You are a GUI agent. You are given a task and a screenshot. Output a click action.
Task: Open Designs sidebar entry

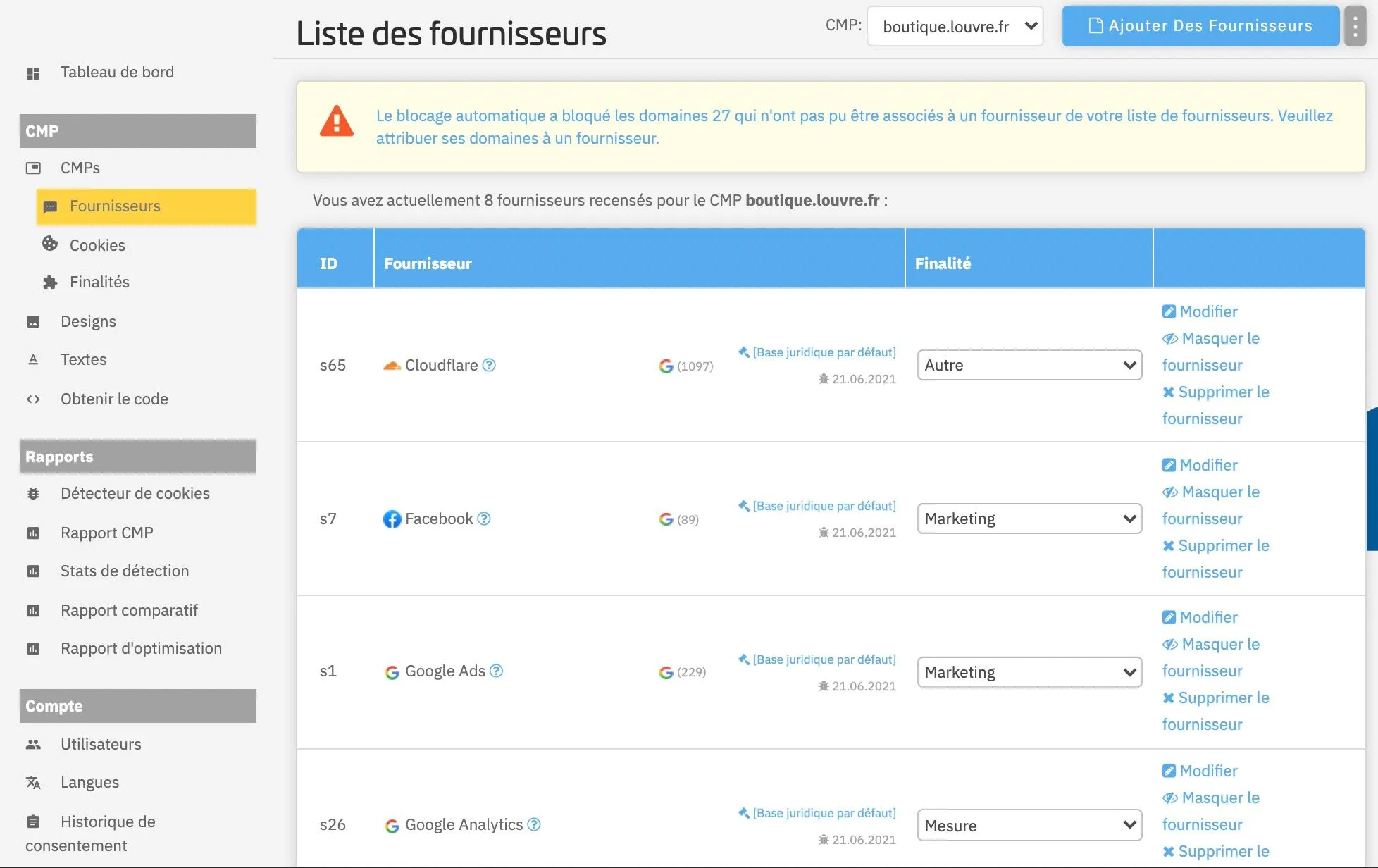click(88, 321)
